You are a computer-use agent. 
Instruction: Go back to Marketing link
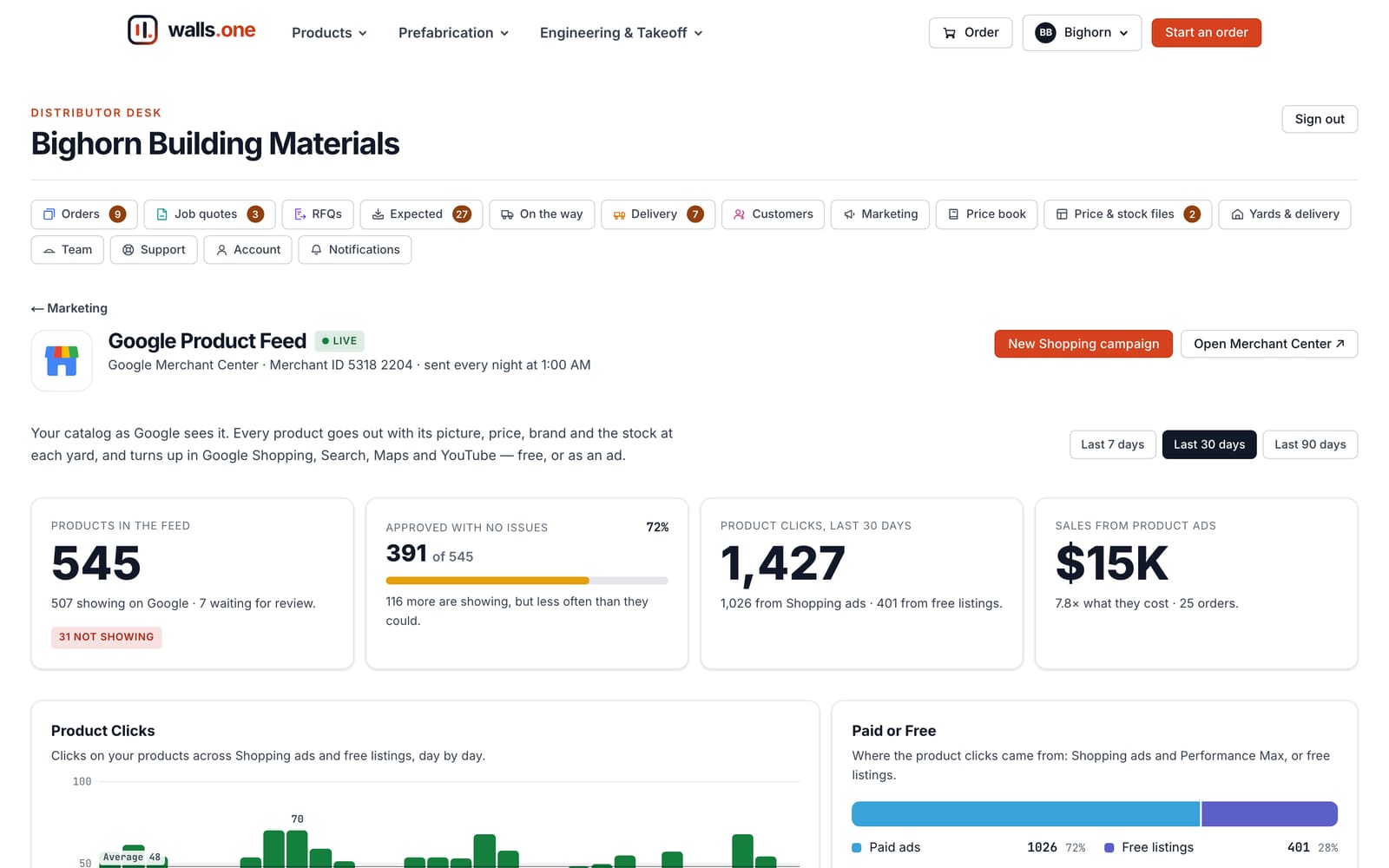(69, 308)
